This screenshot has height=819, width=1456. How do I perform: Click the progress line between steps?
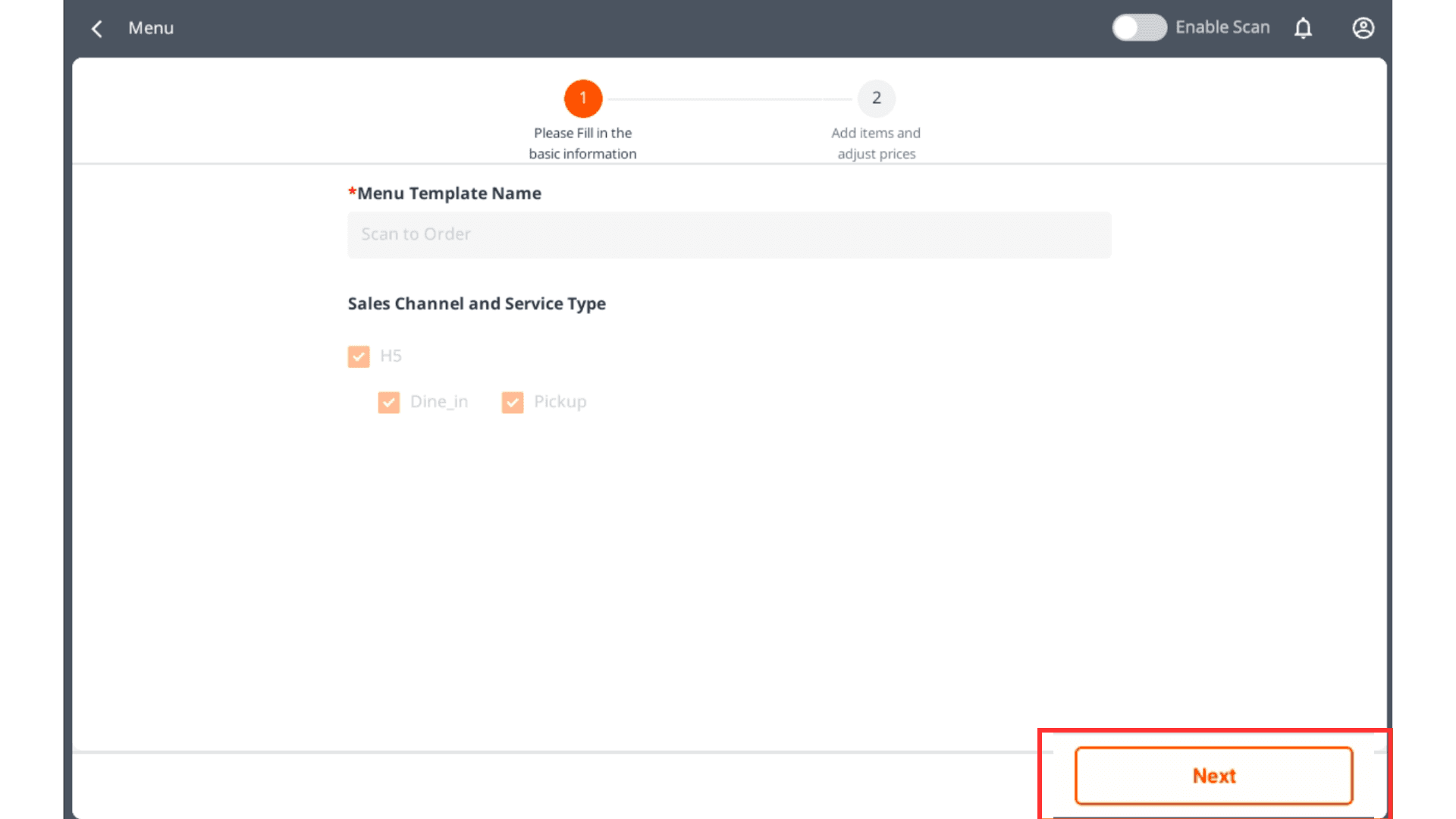coord(728,99)
